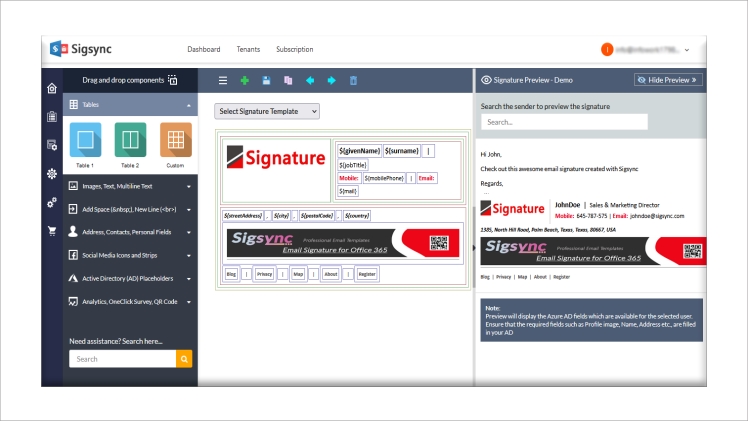
Task: Click the Blog link in editor
Action: pyautogui.click(x=231, y=274)
